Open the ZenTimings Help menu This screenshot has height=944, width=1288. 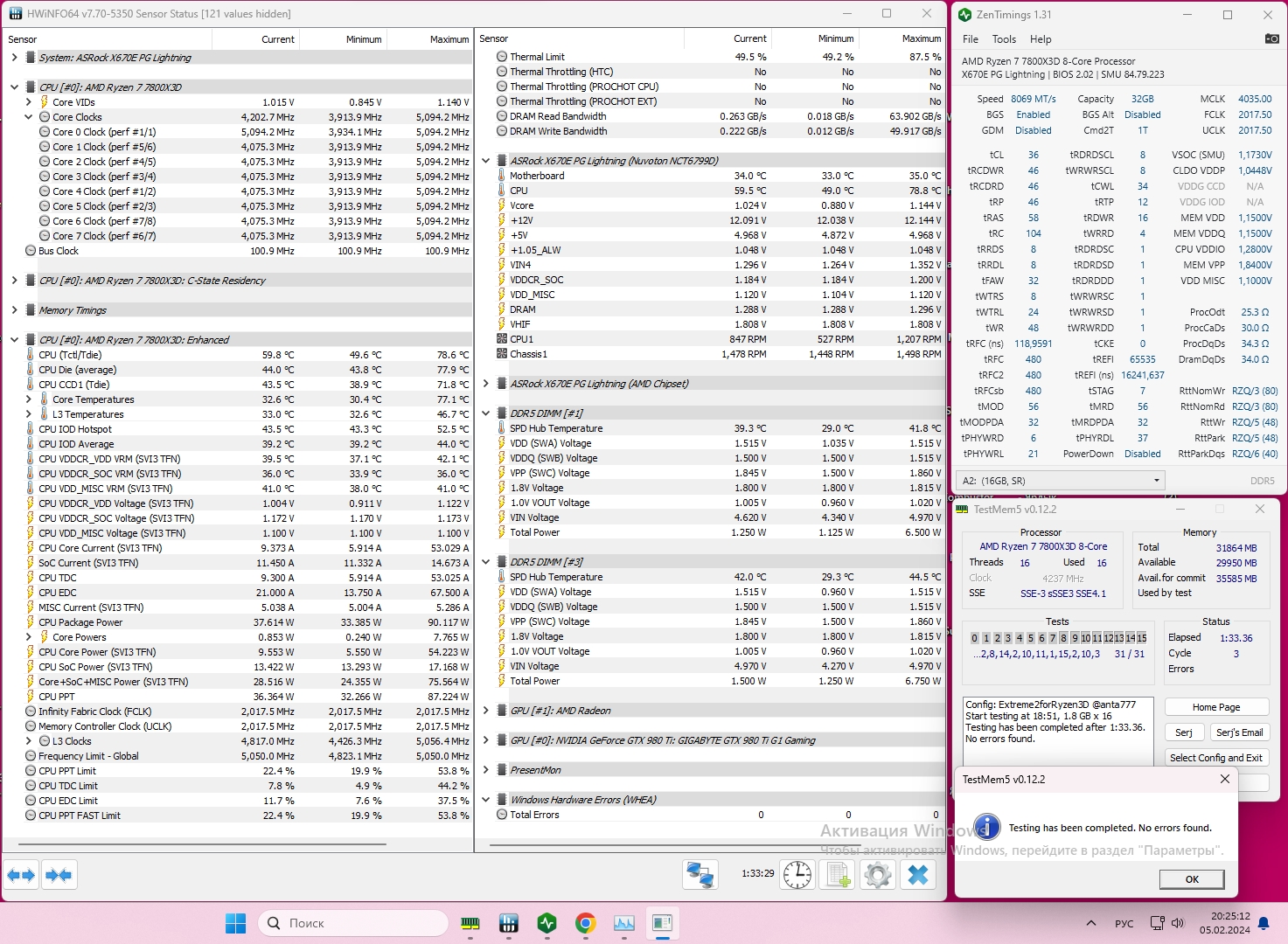(x=1041, y=39)
